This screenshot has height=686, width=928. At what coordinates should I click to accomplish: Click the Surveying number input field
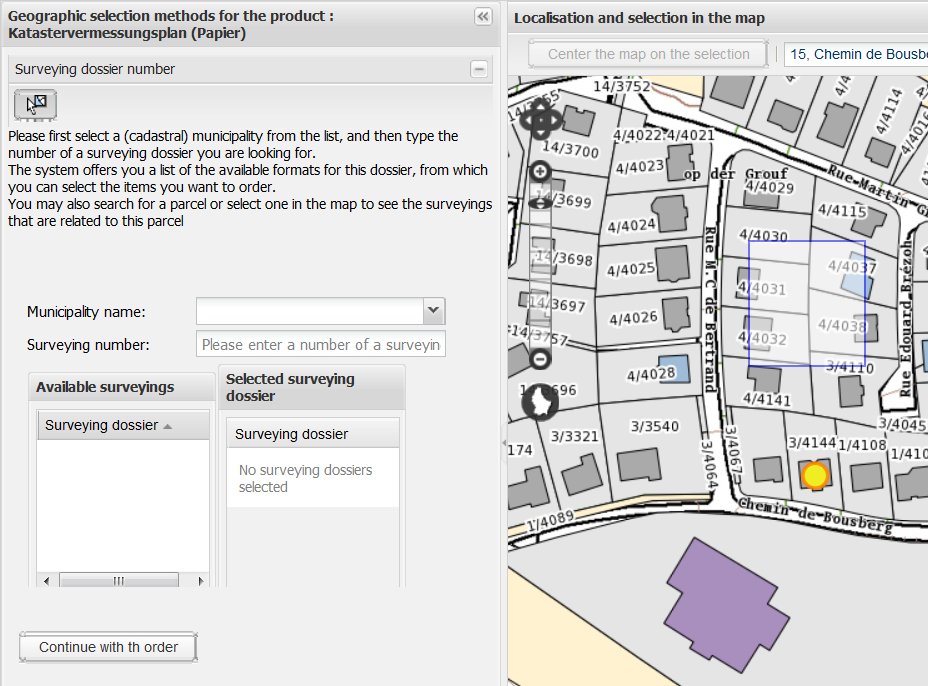pyautogui.click(x=321, y=344)
